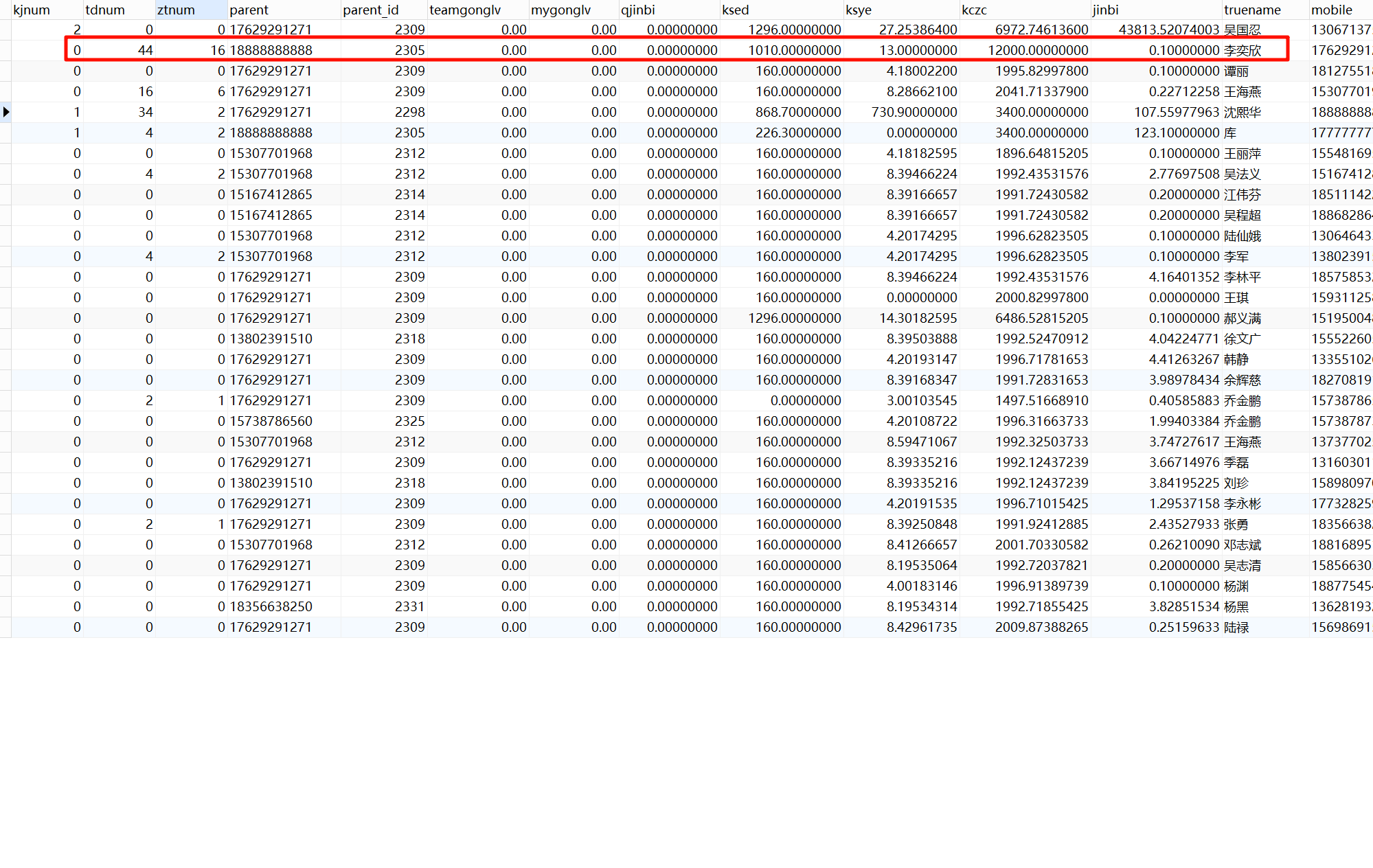The height and width of the screenshot is (868, 1373).
Task: Select kczc cell 12000.00000000
Action: pos(1038,50)
